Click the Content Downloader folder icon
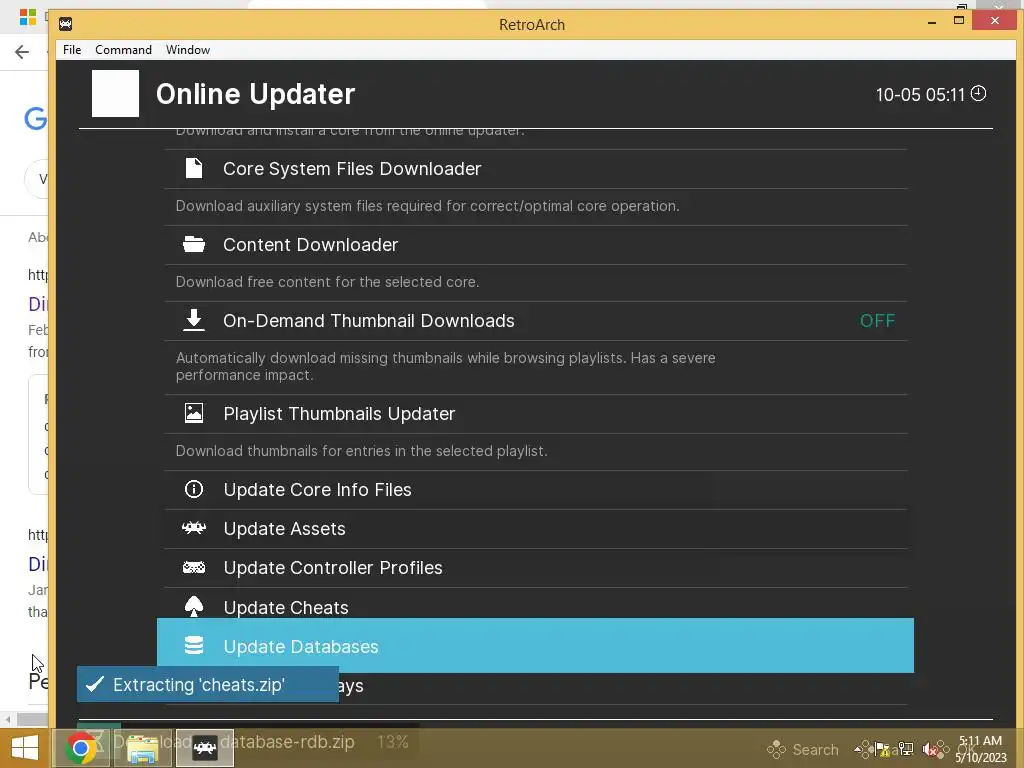 [194, 245]
